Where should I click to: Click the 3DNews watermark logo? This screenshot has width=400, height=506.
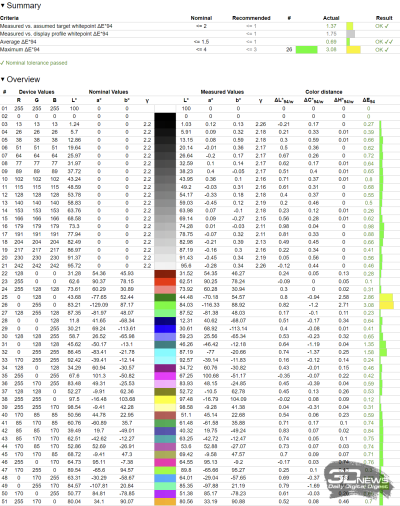pos(357,481)
